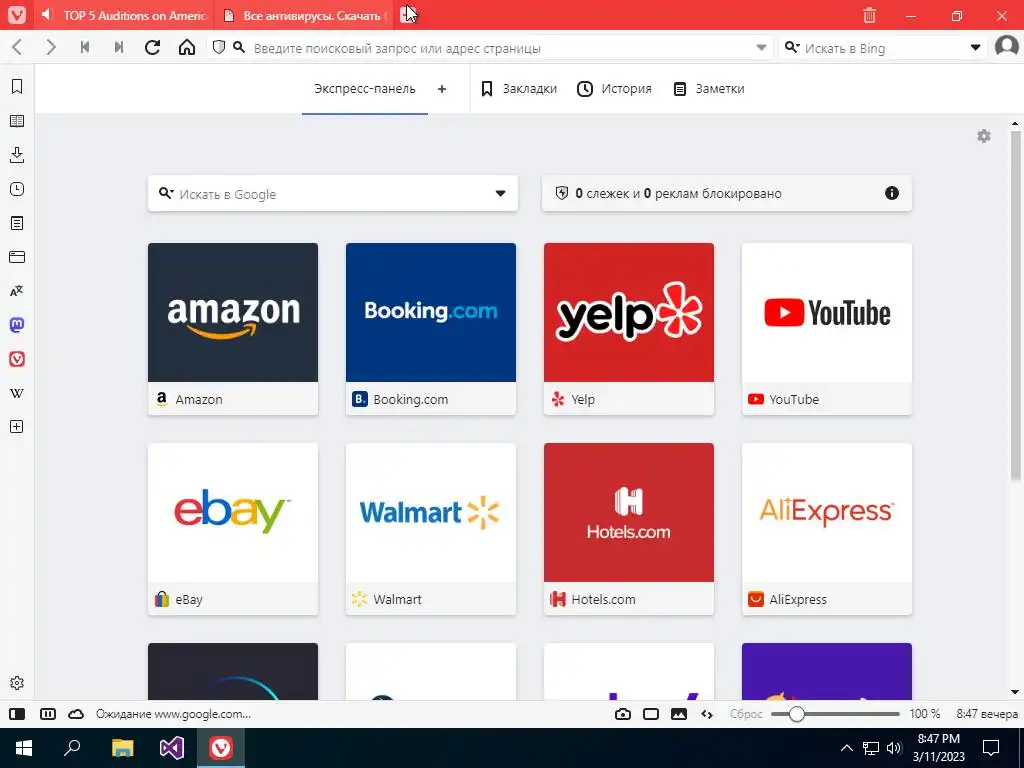The width and height of the screenshot is (1024, 768).
Task: Go forward with the forward arrow
Action: tap(51, 48)
